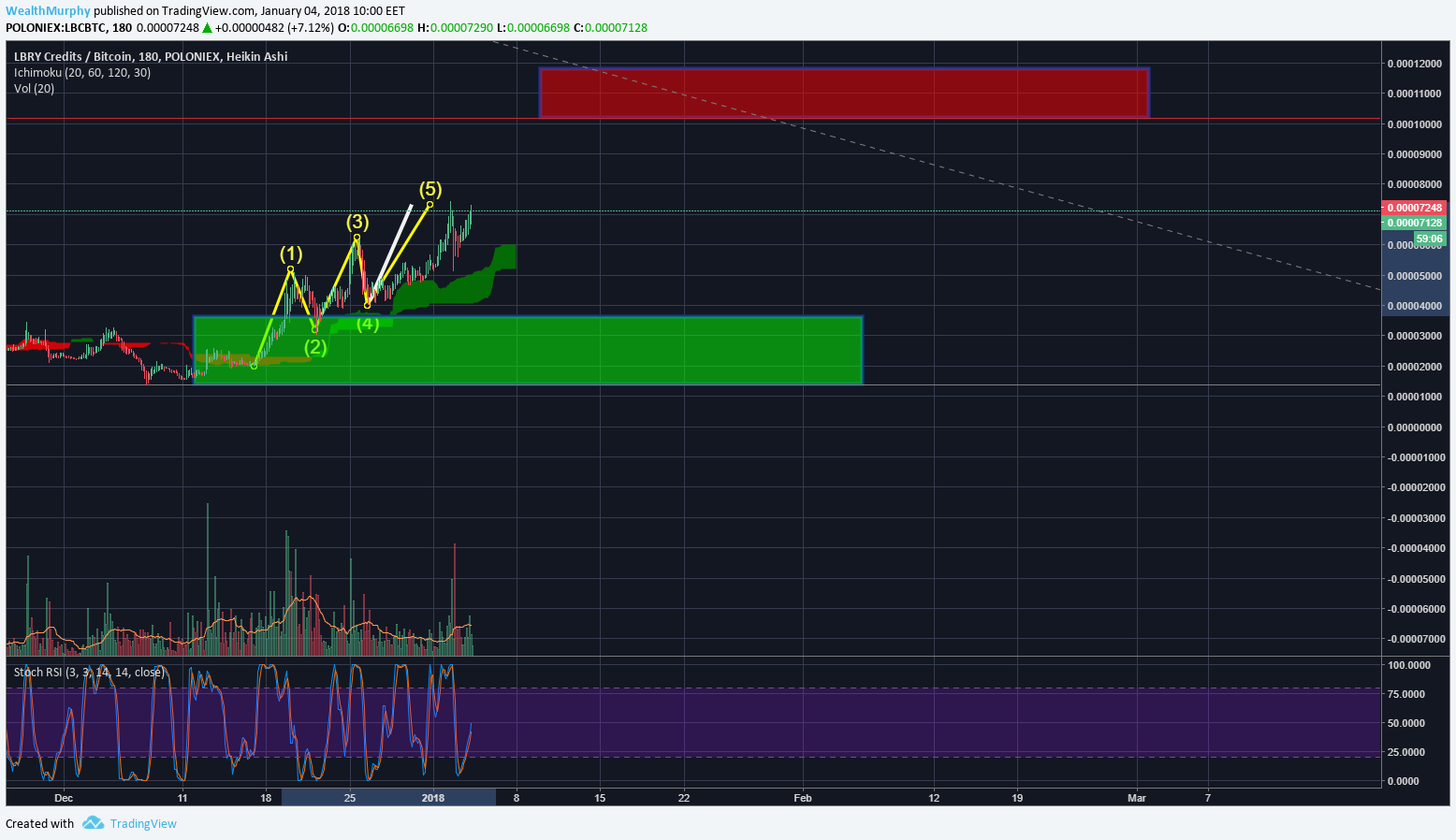Image resolution: width=1456 pixels, height=840 pixels.
Task: Click the yellow (5) wave label
Action: point(430,189)
